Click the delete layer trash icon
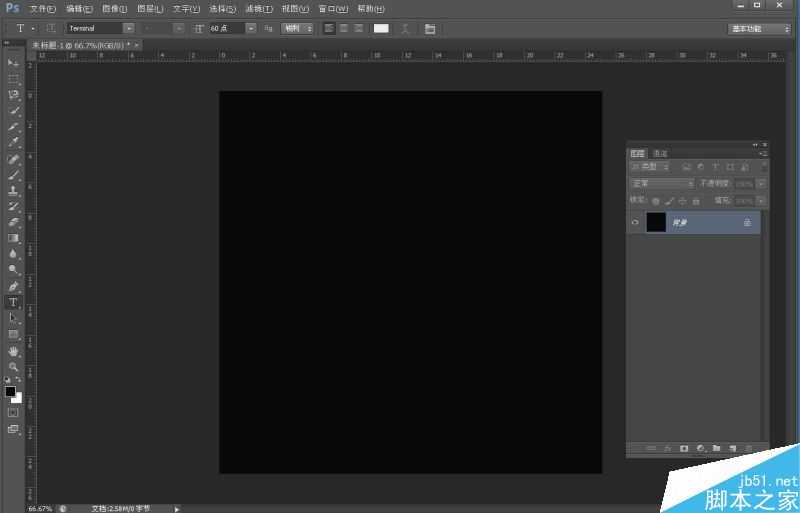800x513 pixels. pyautogui.click(x=749, y=448)
